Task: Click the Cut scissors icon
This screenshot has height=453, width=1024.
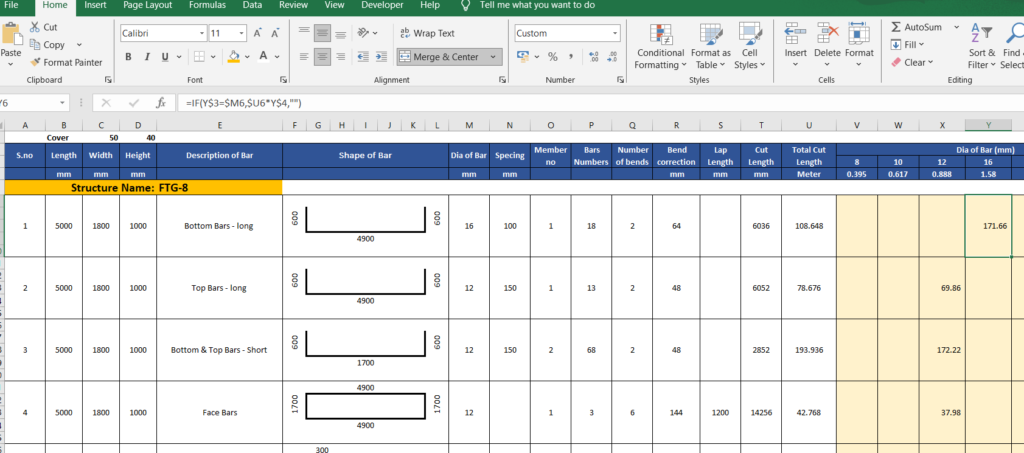Action: (35, 27)
